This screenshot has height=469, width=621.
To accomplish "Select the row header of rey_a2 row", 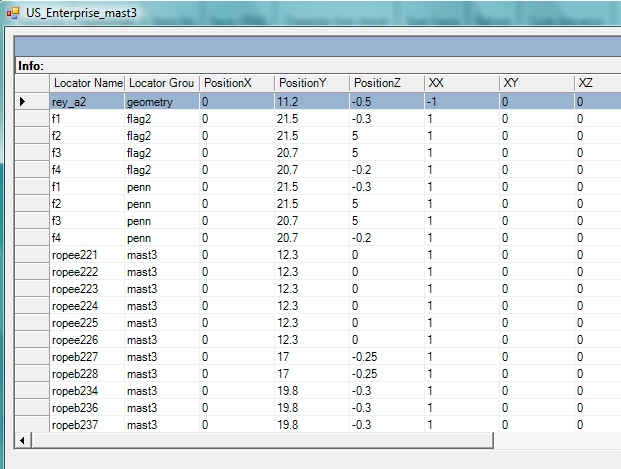I will click(32, 102).
